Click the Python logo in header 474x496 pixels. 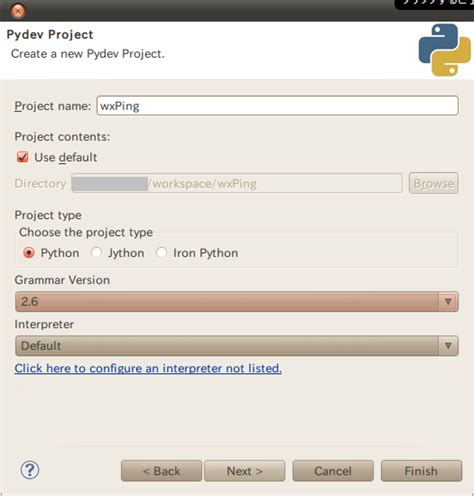445,50
